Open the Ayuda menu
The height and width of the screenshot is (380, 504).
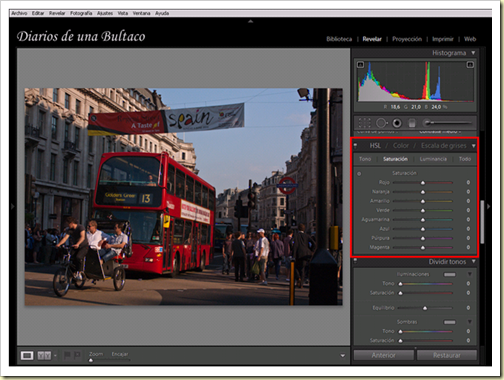coord(162,13)
